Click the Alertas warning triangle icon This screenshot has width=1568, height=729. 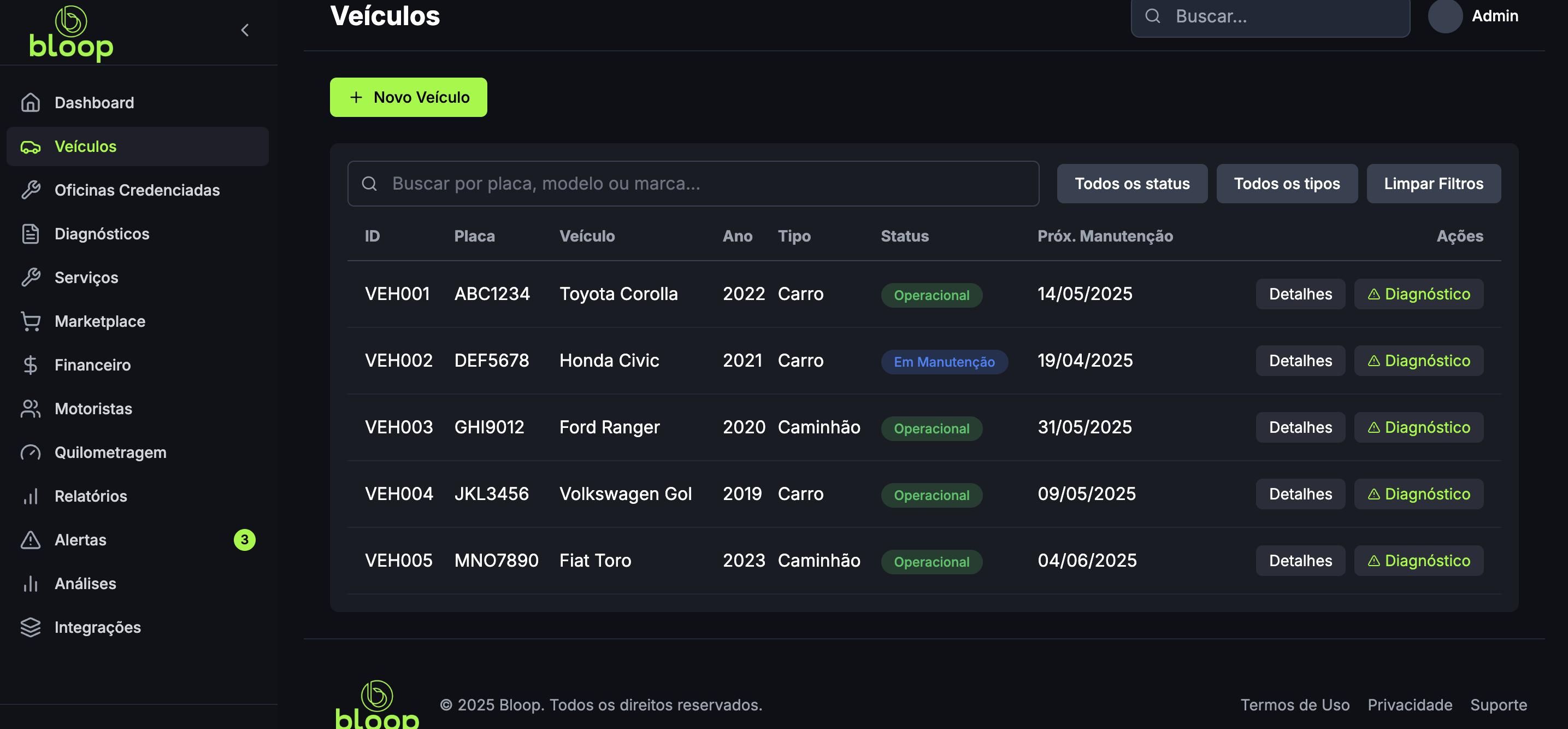tap(31, 539)
